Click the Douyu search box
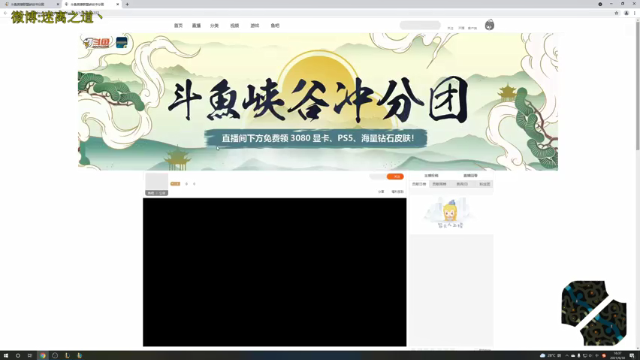This screenshot has width=640, height=360. 420,25
